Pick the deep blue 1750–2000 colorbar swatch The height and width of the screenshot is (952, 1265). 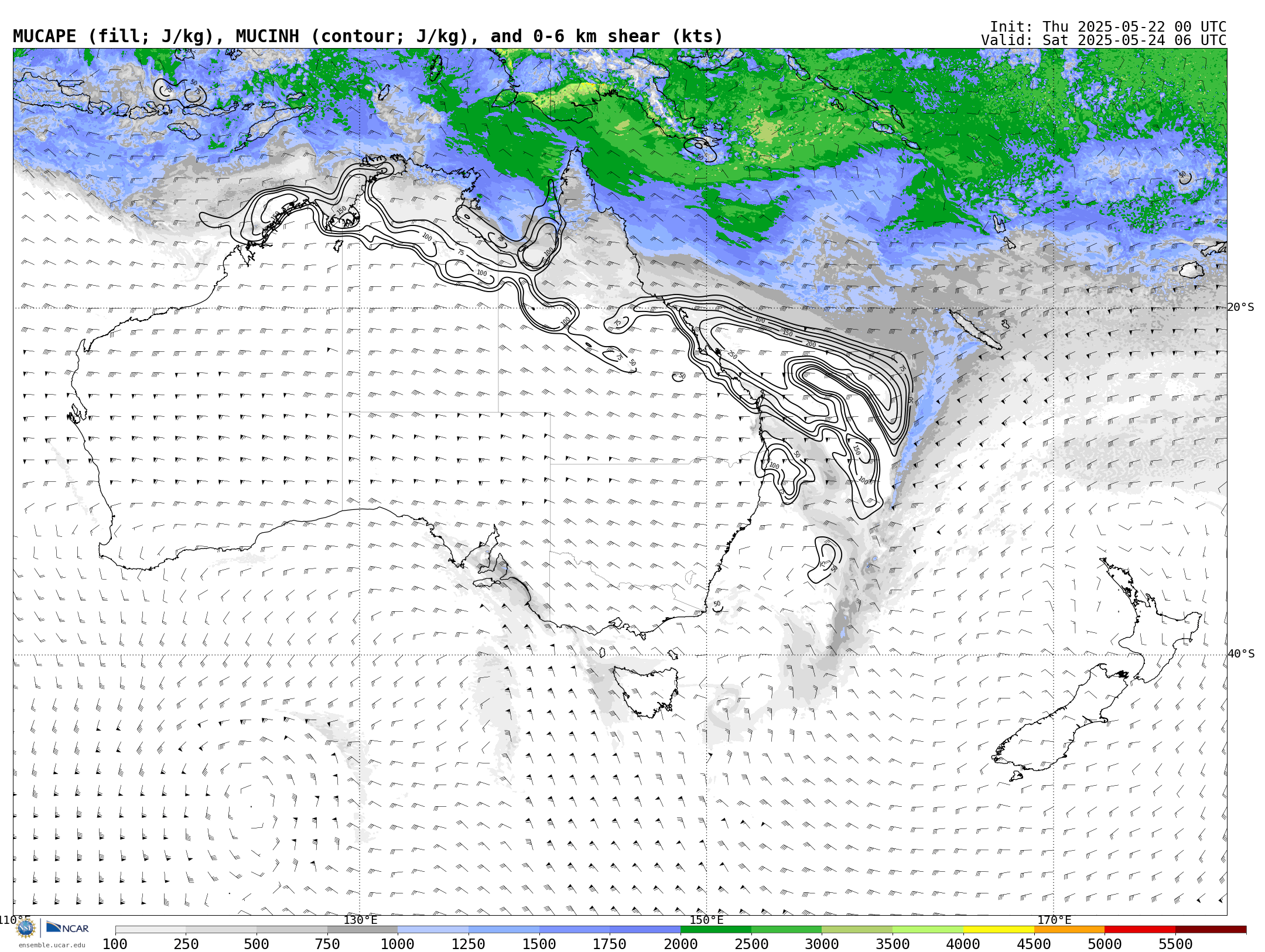645,930
